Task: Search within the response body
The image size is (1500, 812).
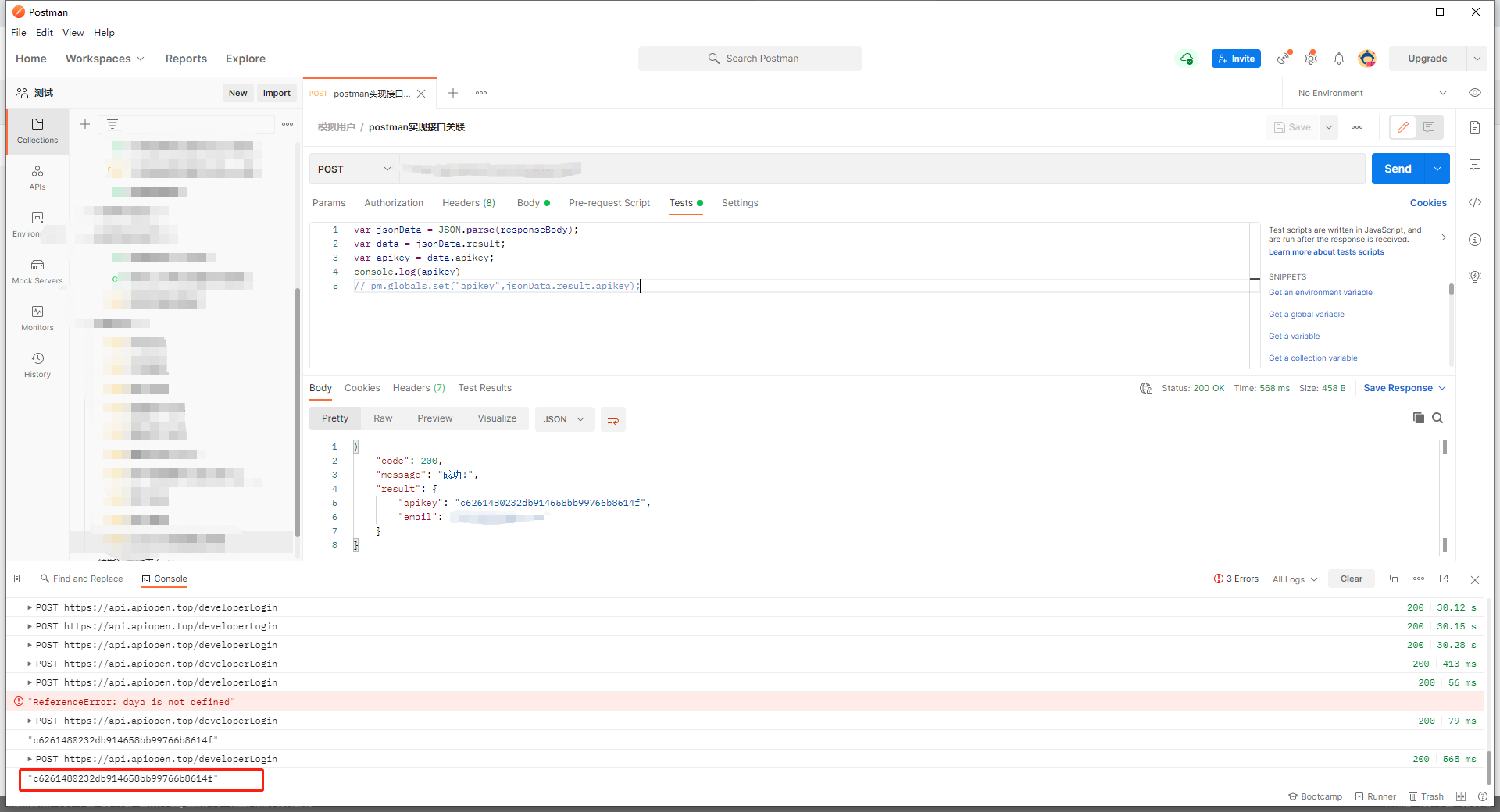Action: click(x=1437, y=418)
